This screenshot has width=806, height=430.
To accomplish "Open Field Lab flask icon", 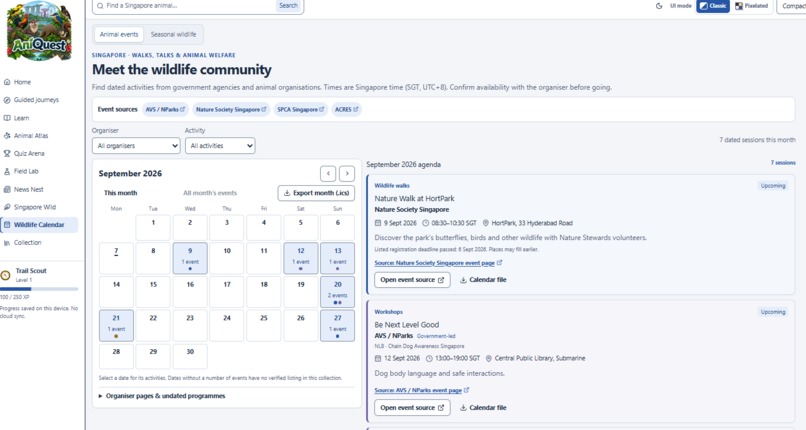I will coord(7,171).
